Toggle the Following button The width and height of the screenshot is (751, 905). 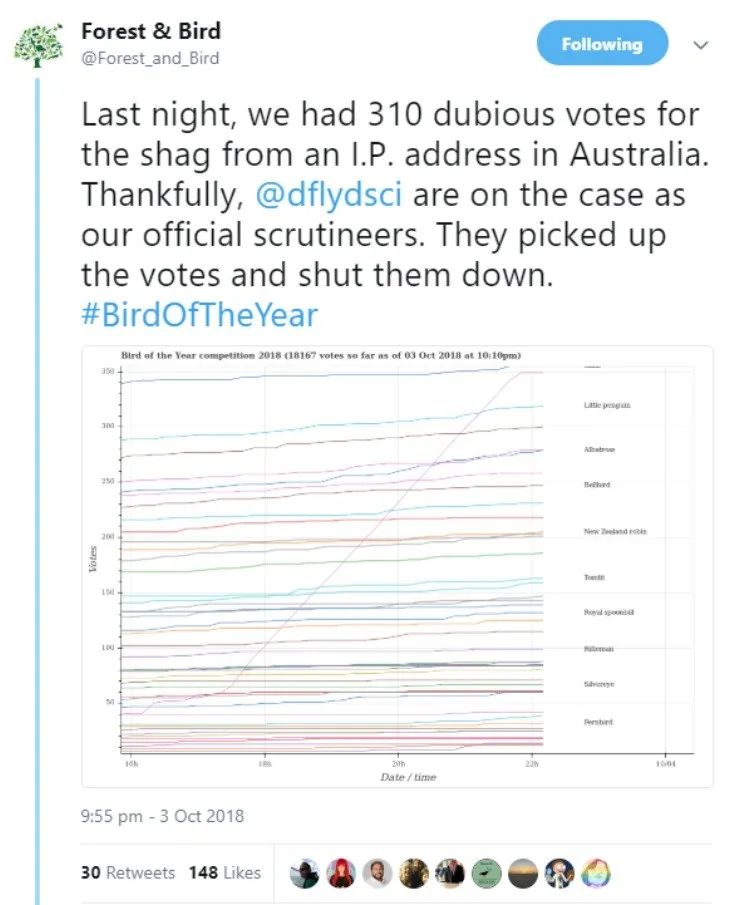pos(602,44)
